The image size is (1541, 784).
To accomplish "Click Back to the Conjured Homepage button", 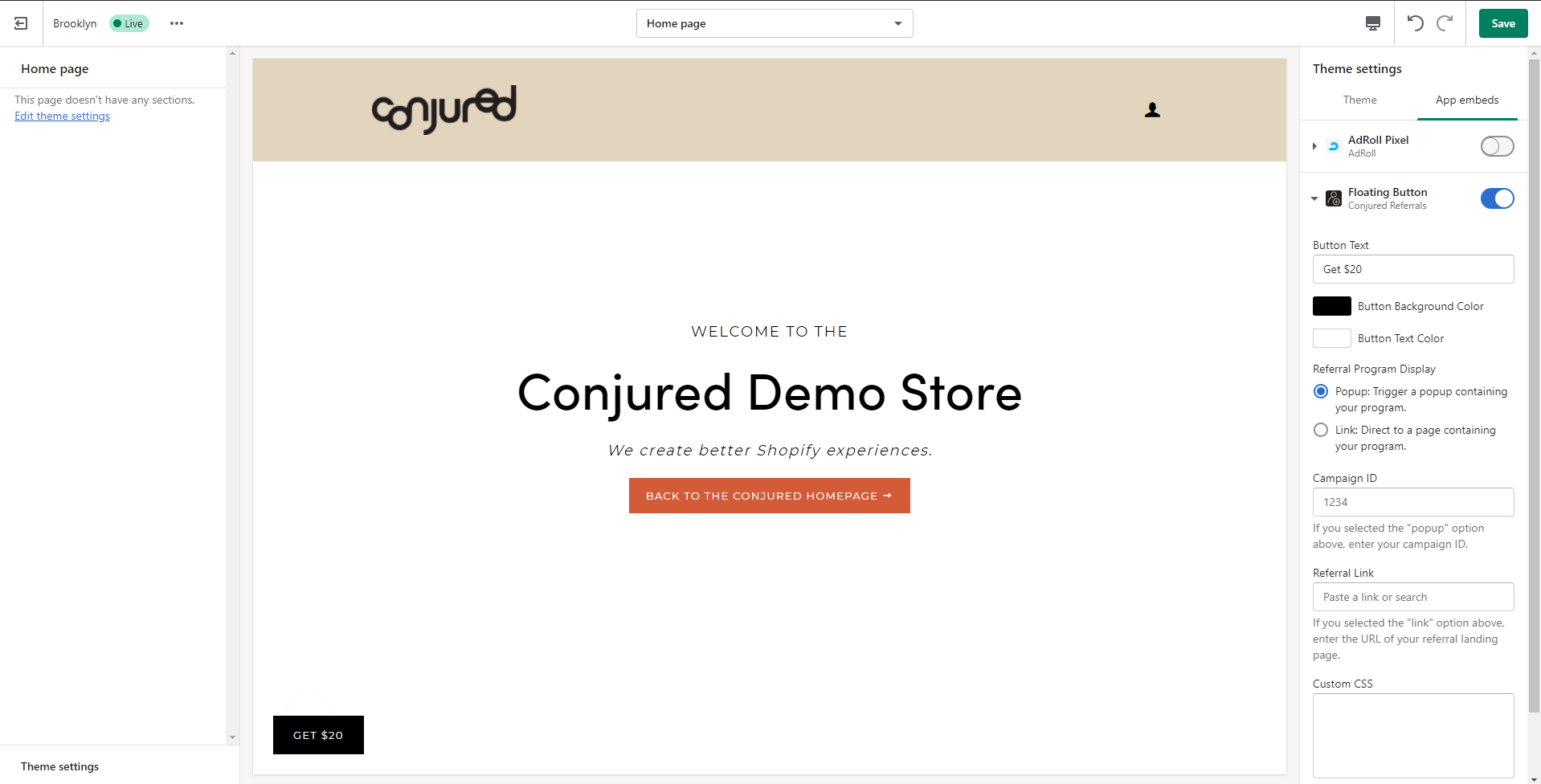I will (x=769, y=496).
